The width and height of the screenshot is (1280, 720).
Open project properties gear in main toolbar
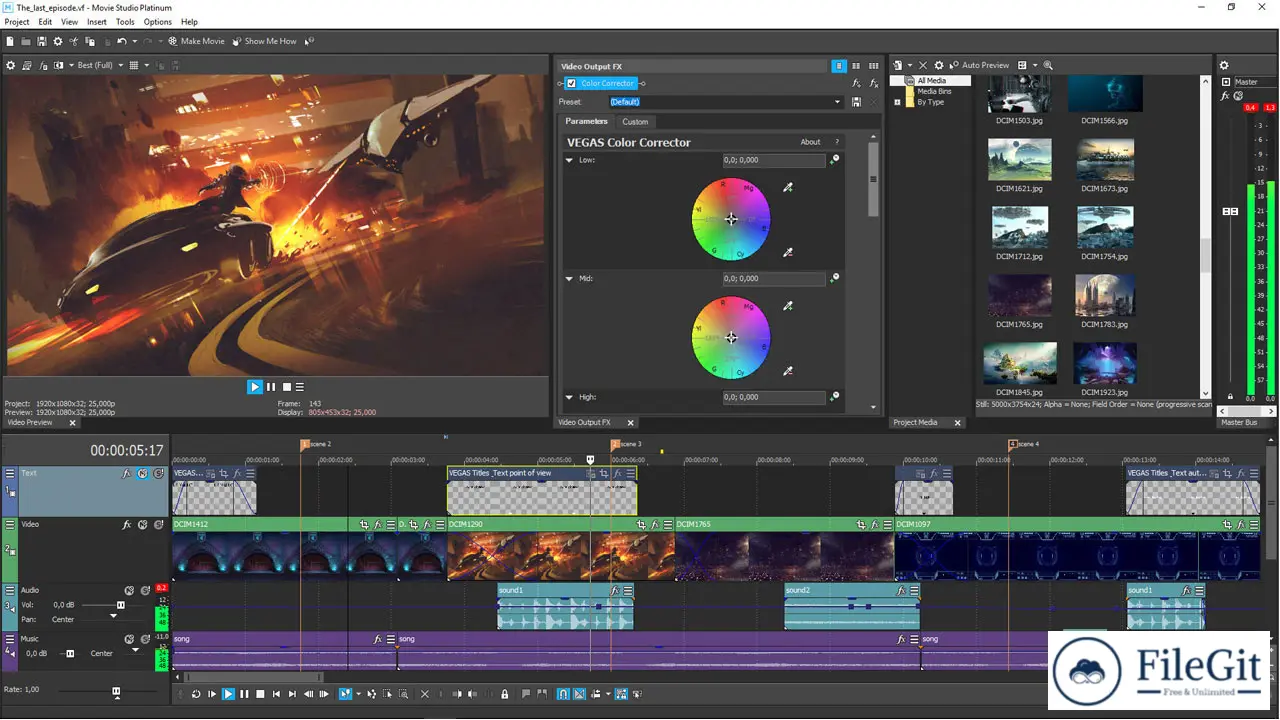click(58, 41)
